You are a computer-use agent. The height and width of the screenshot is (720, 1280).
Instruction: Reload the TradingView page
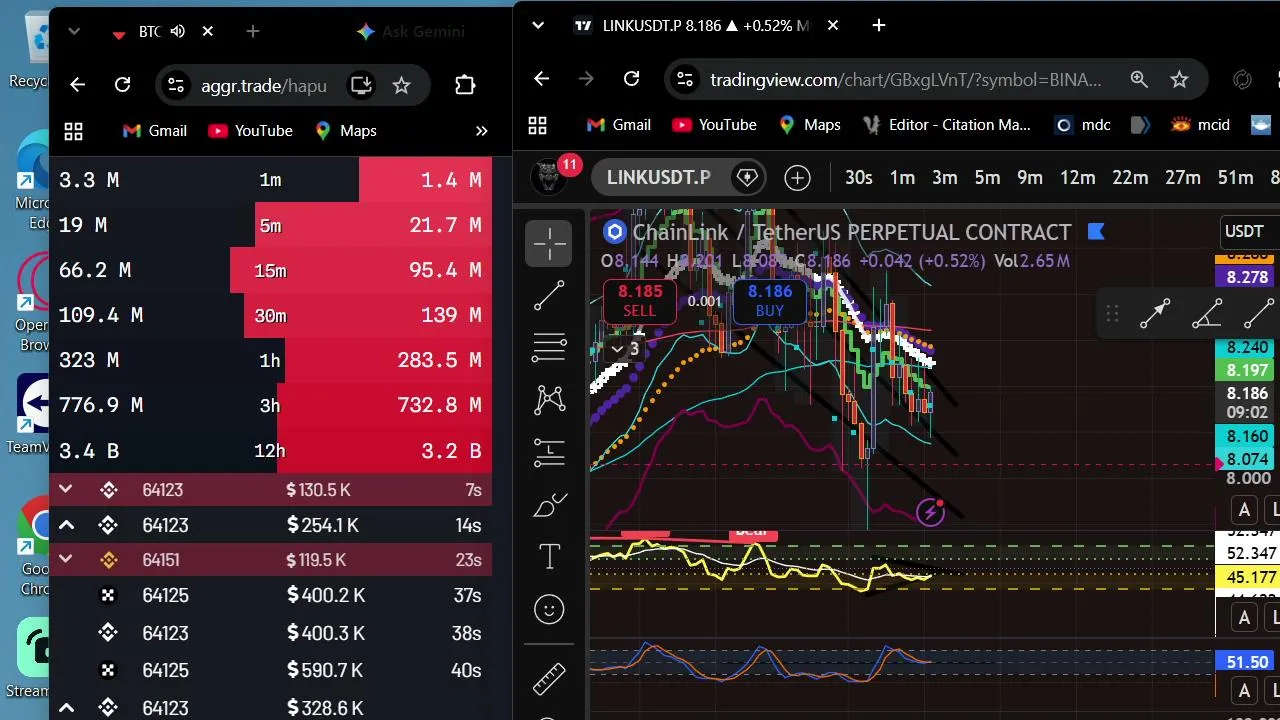[x=631, y=79]
